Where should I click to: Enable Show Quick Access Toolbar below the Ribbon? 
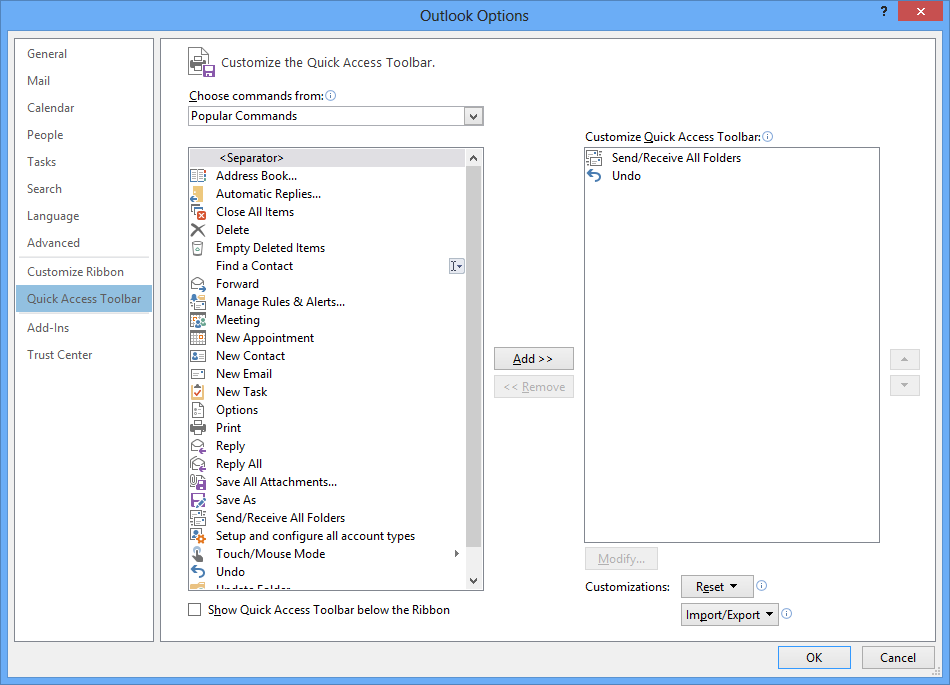(194, 610)
